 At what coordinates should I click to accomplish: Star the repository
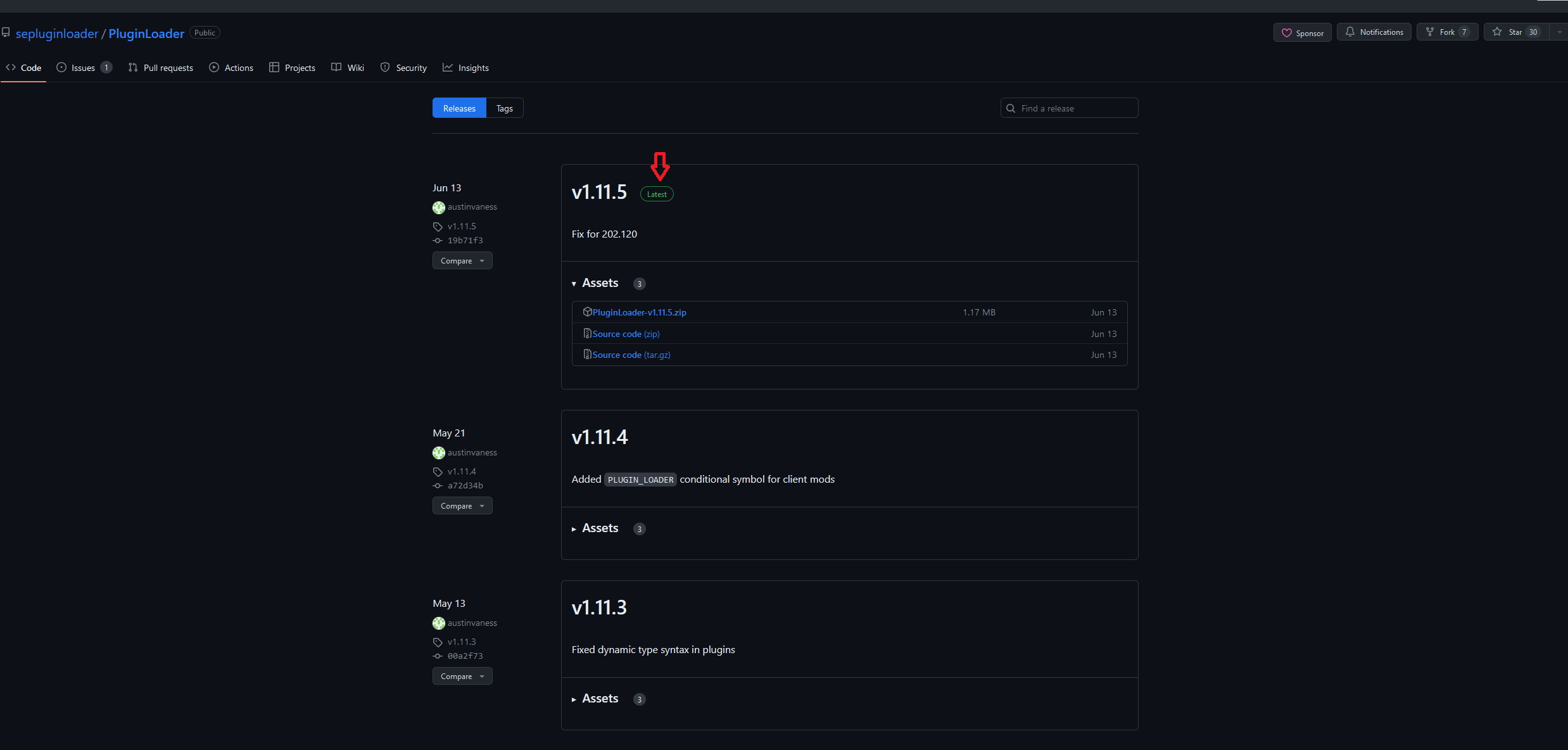1516,32
